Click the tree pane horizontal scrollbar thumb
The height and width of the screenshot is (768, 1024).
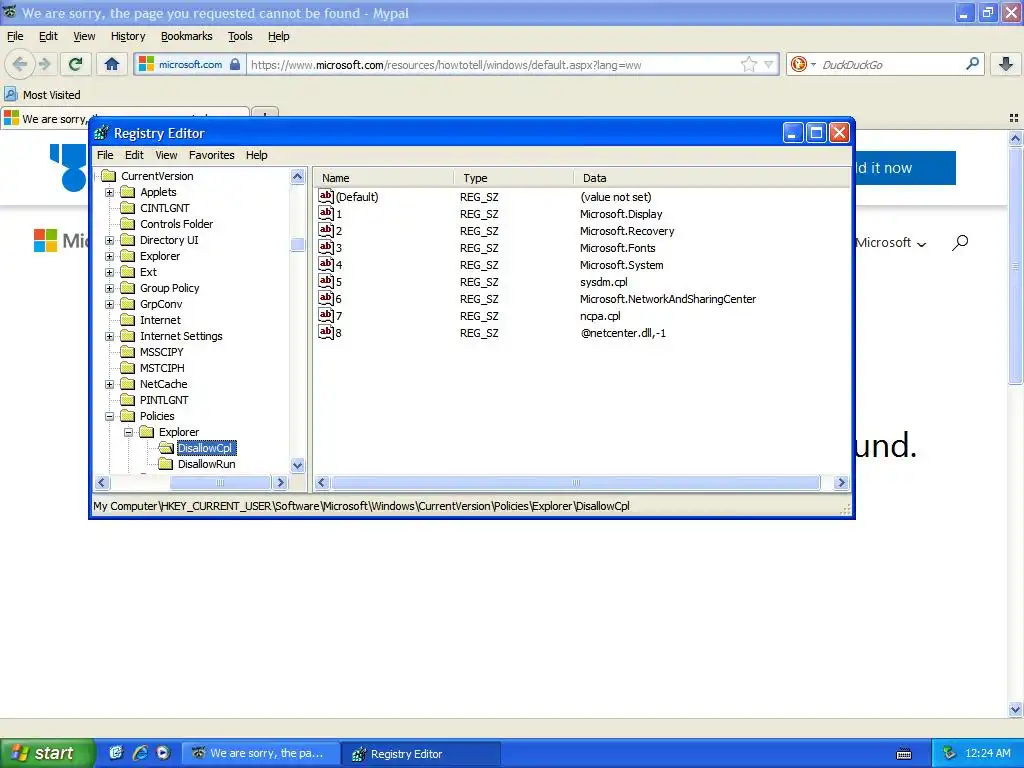click(x=220, y=483)
